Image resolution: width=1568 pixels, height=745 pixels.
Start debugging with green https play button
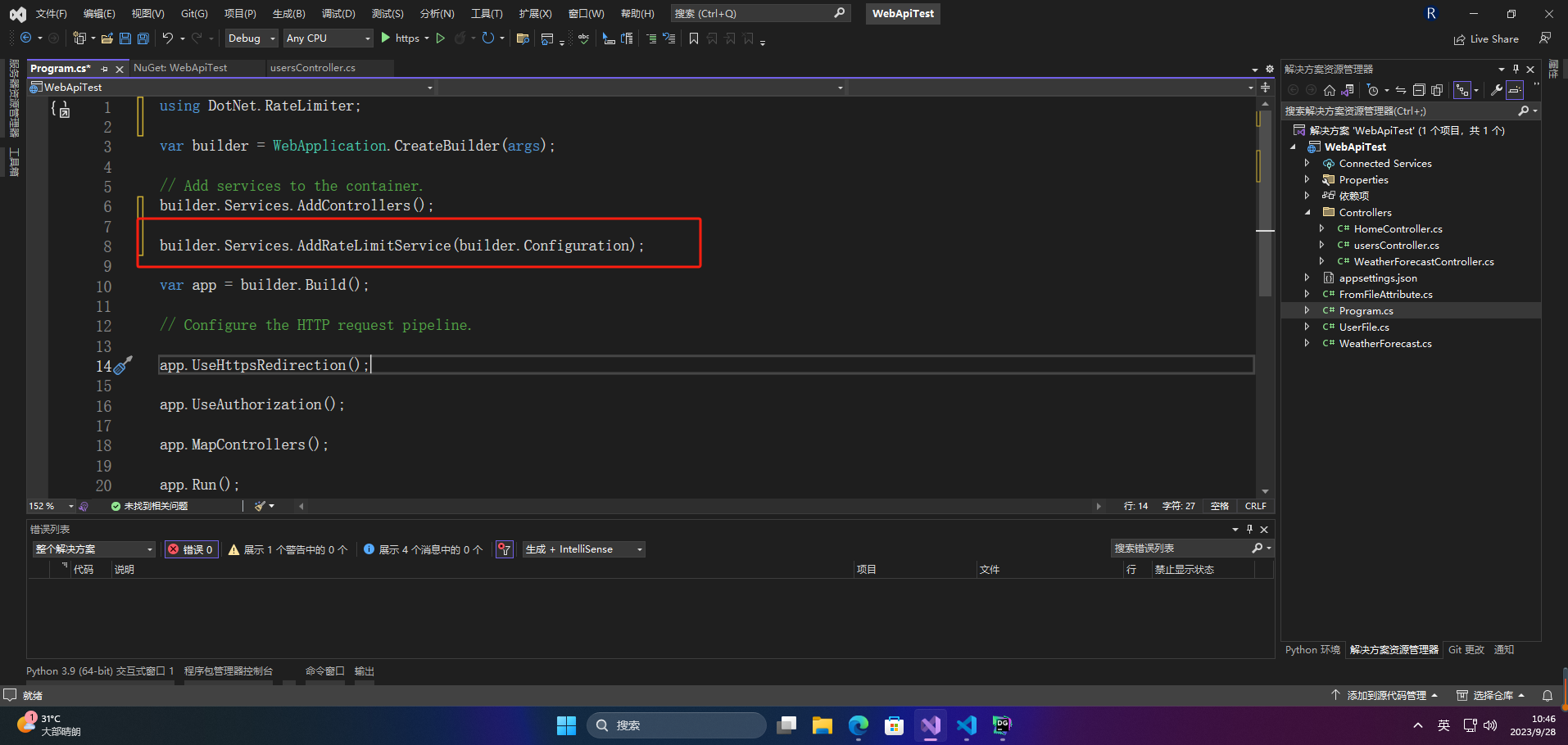pyautogui.click(x=385, y=38)
